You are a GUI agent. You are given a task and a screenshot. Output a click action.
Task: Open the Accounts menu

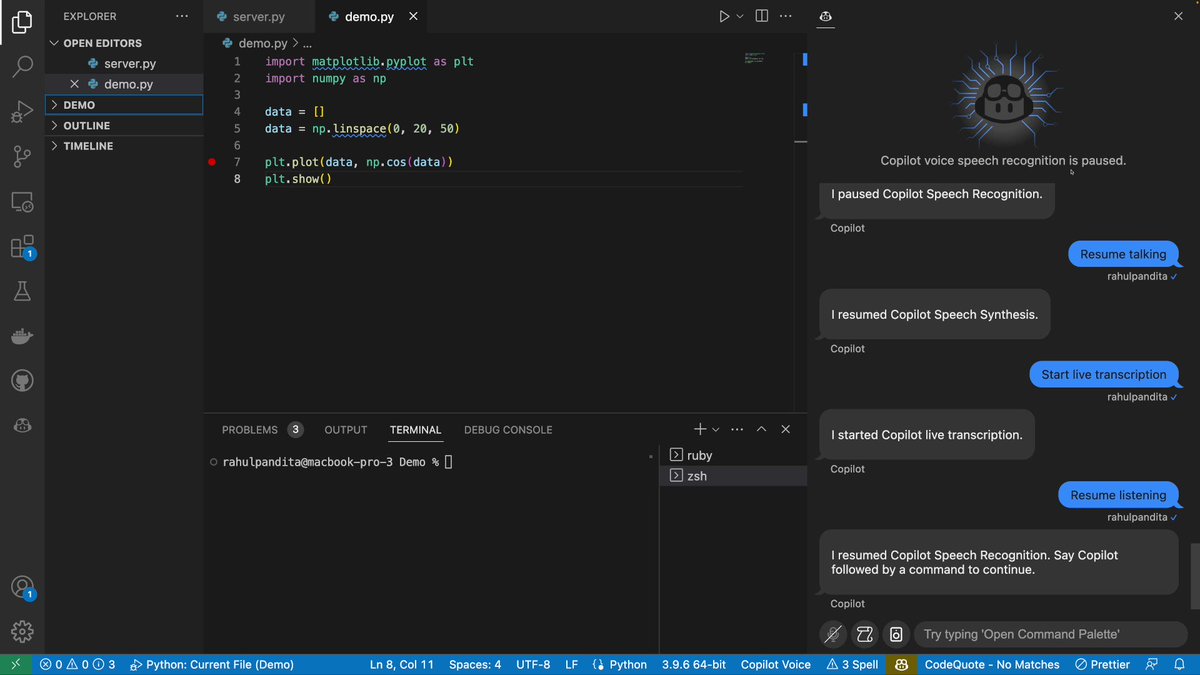(x=22, y=587)
